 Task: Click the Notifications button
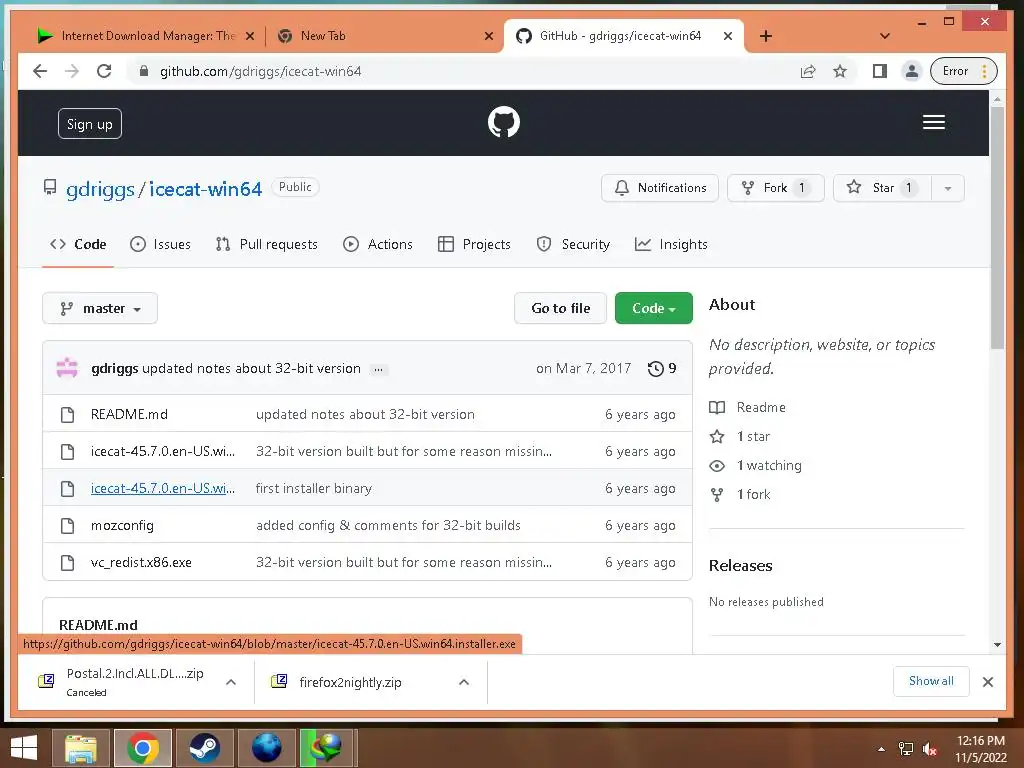click(x=660, y=188)
